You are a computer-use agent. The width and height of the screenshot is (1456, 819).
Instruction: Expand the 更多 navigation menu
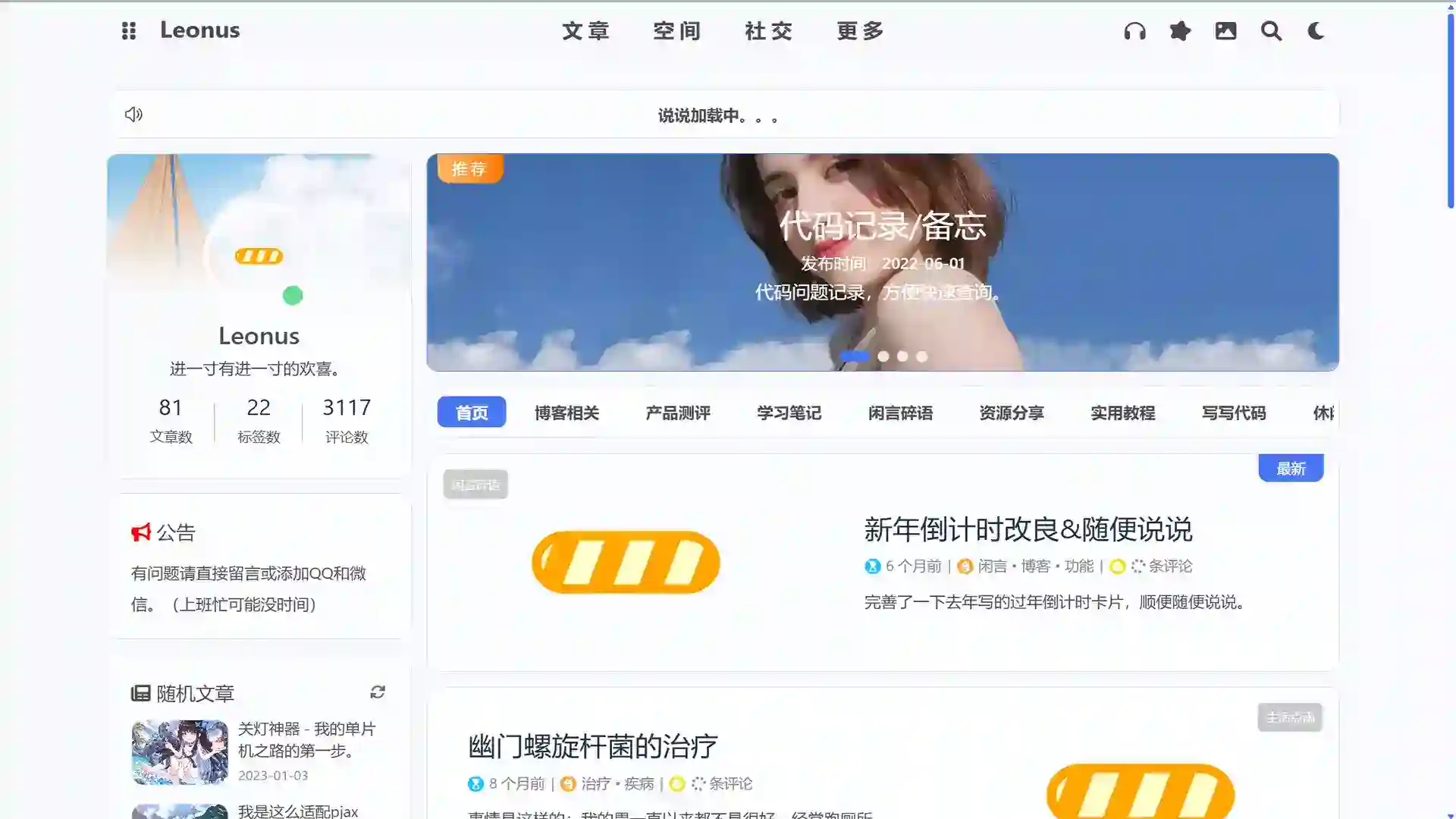point(860,31)
